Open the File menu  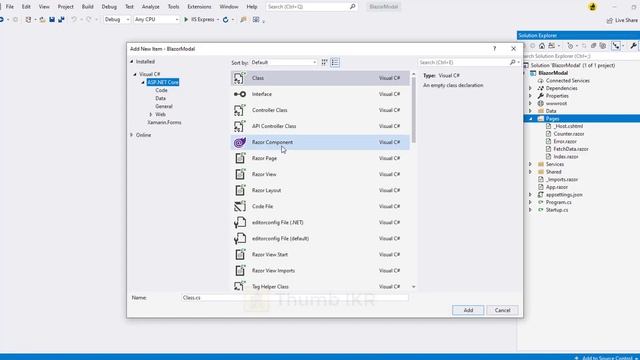pyautogui.click(x=10, y=7)
